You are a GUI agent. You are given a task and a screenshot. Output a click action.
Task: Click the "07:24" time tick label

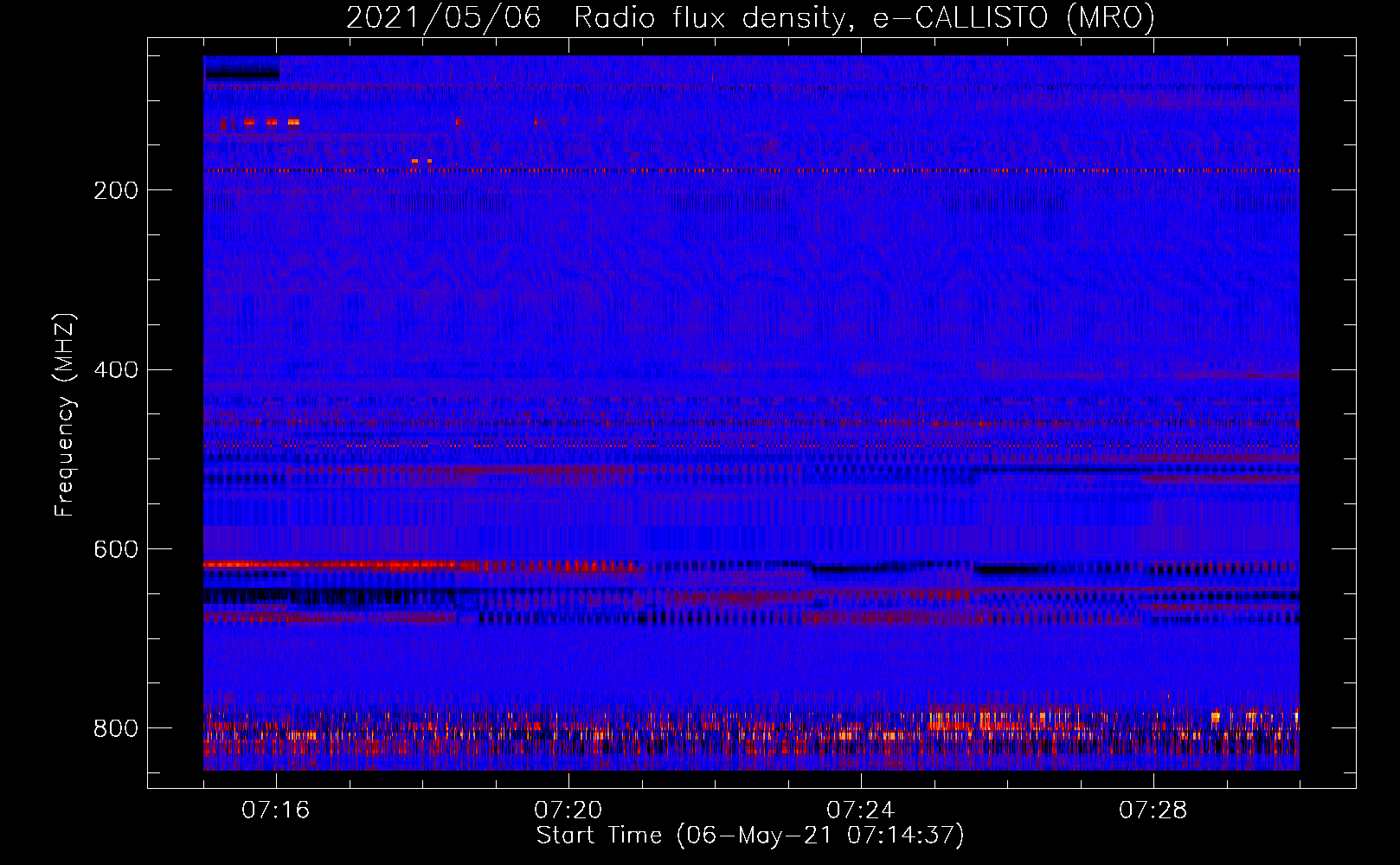tap(861, 811)
